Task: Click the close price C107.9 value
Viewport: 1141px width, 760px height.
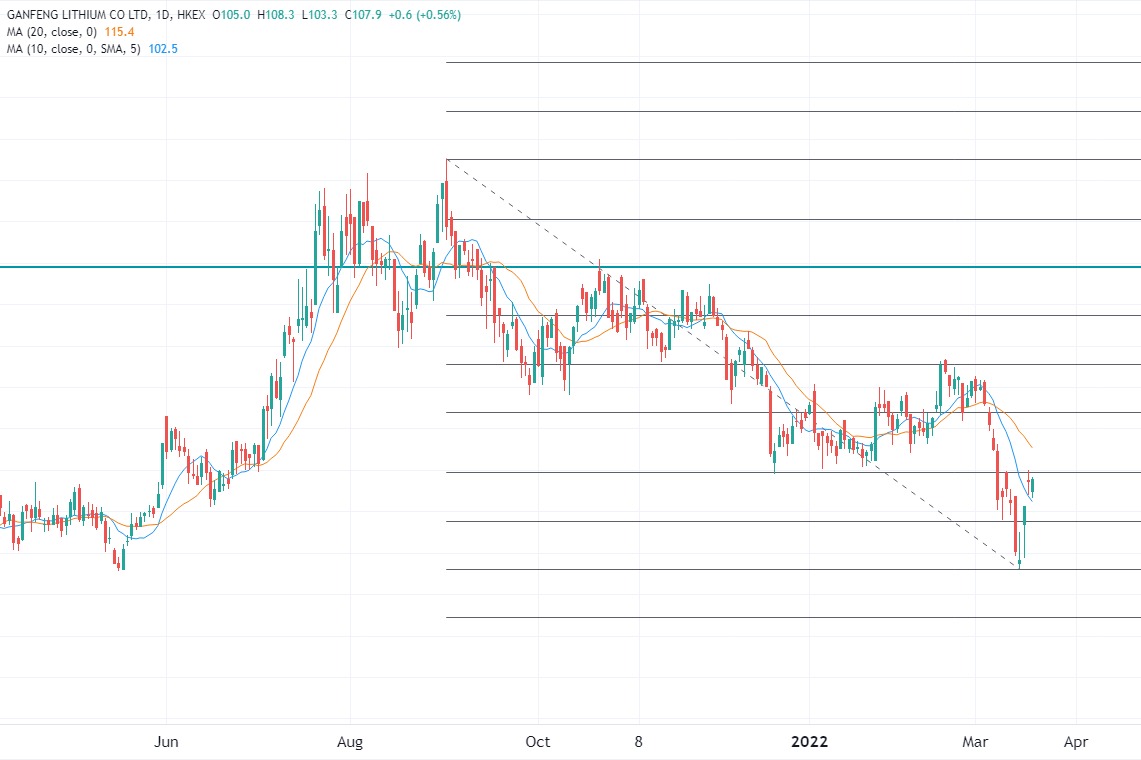Action: pyautogui.click(x=364, y=16)
